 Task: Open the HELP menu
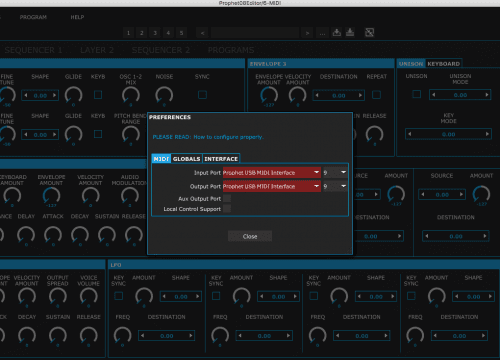[77, 17]
